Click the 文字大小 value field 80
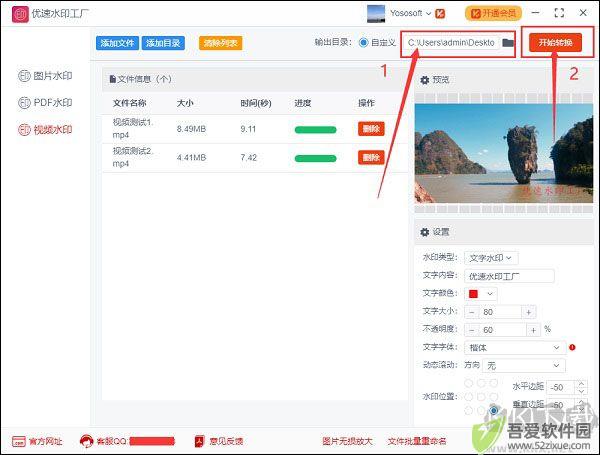The width and height of the screenshot is (600, 455). pos(500,312)
